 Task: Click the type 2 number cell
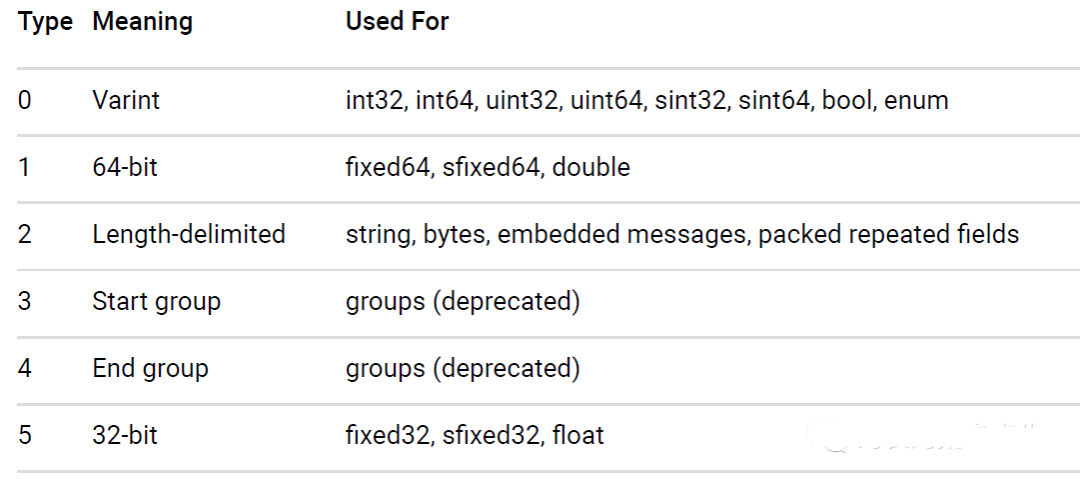25,234
